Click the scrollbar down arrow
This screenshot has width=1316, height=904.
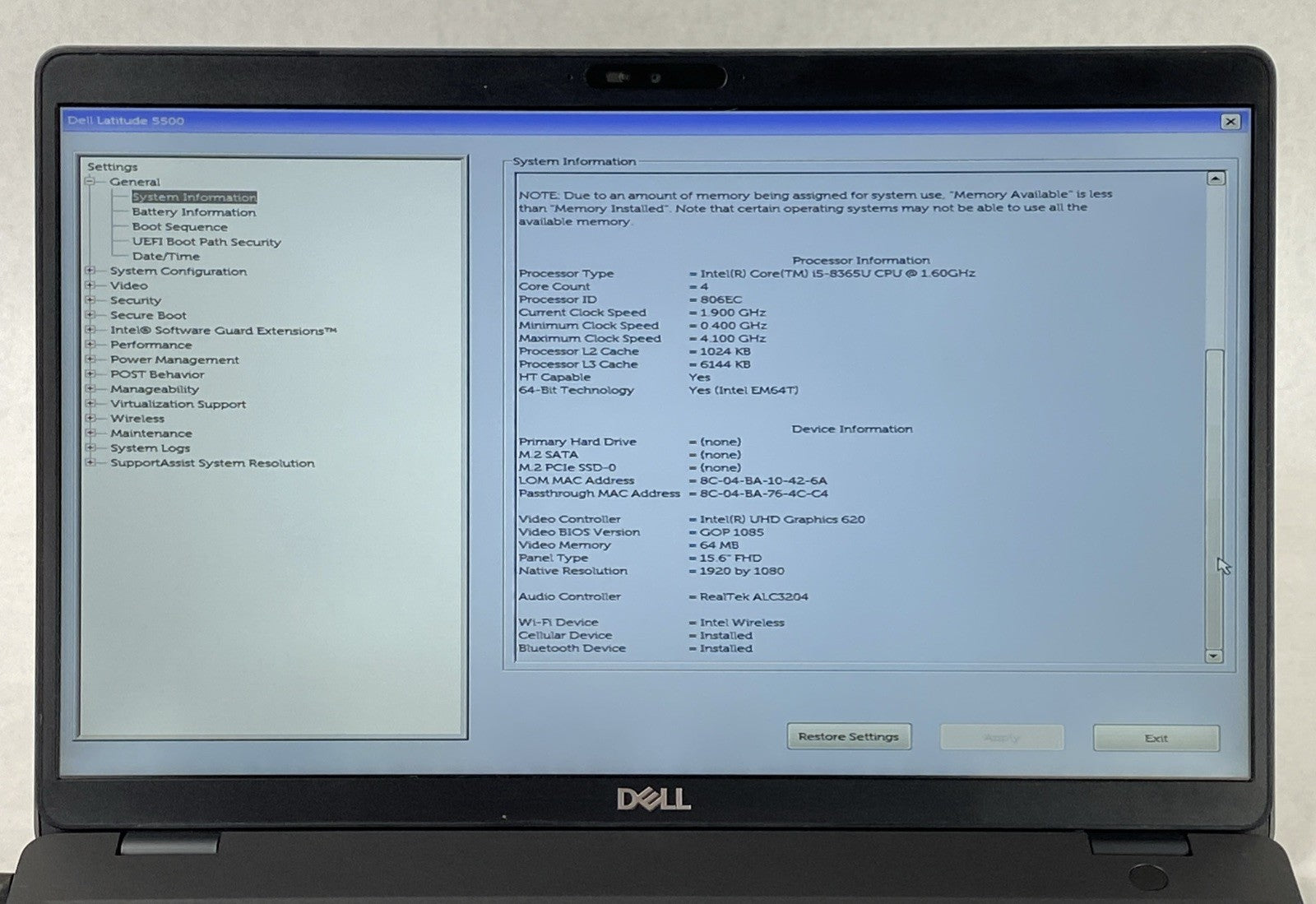(x=1214, y=656)
